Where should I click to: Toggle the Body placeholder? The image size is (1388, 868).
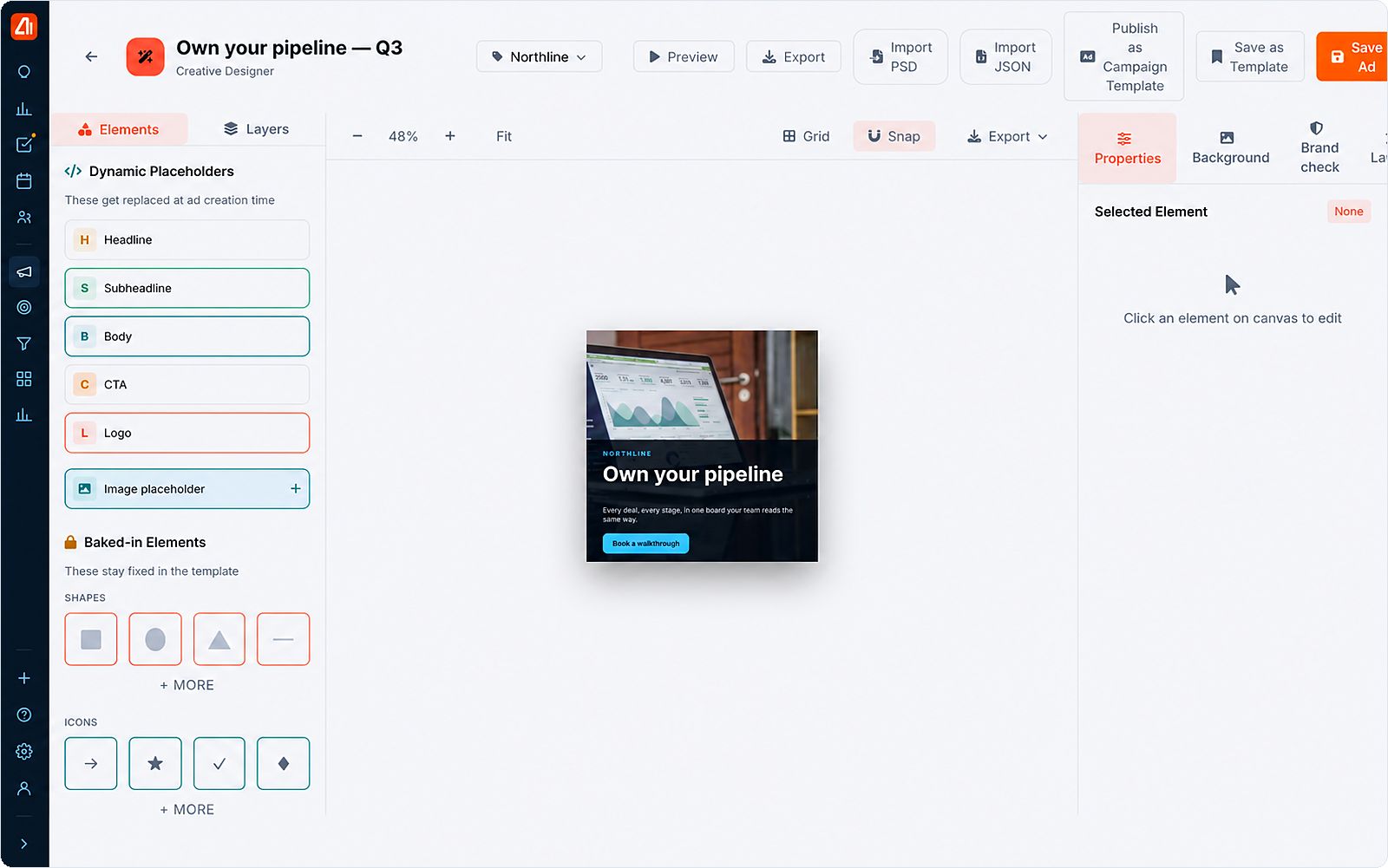coord(187,336)
